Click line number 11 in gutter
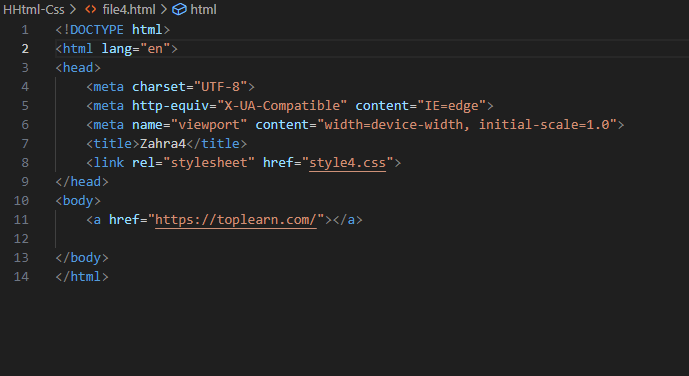The height and width of the screenshot is (376, 689). [21, 220]
